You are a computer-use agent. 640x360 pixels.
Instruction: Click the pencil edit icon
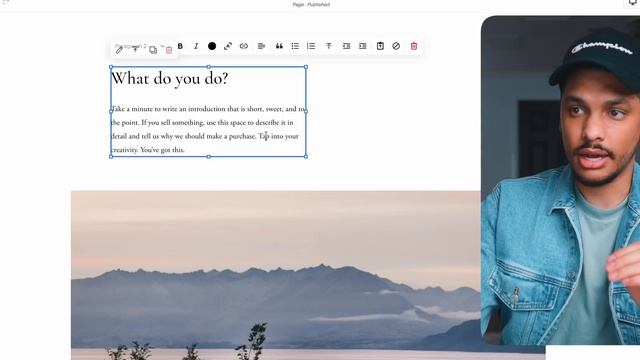pyautogui.click(x=119, y=50)
